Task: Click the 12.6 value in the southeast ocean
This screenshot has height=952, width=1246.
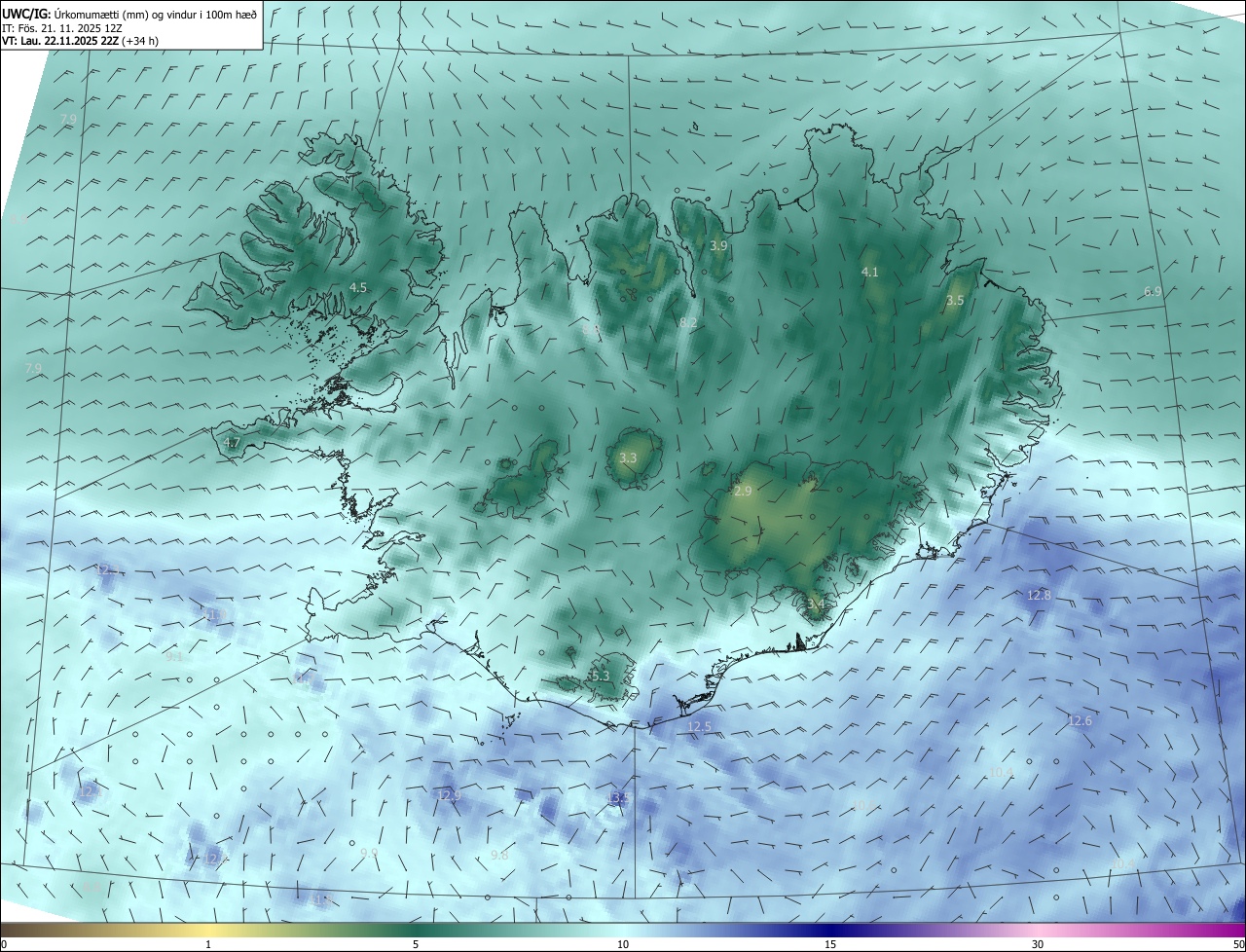Action: (x=1080, y=721)
